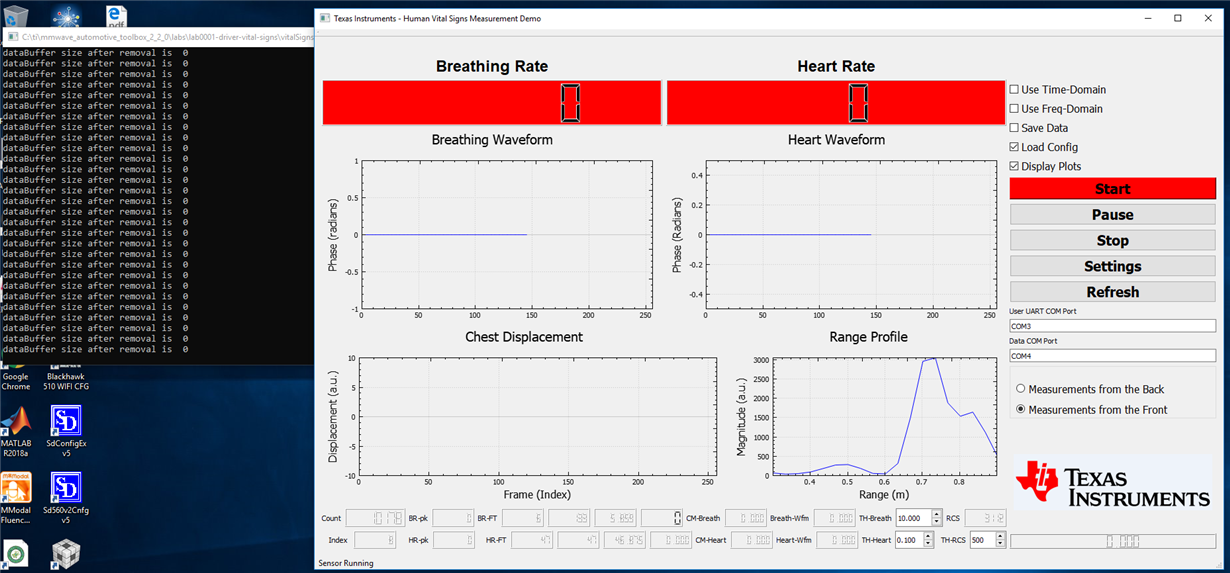The image size is (1230, 573).
Task: Enable the Use Freq-Domain checkbox
Action: (x=1015, y=109)
